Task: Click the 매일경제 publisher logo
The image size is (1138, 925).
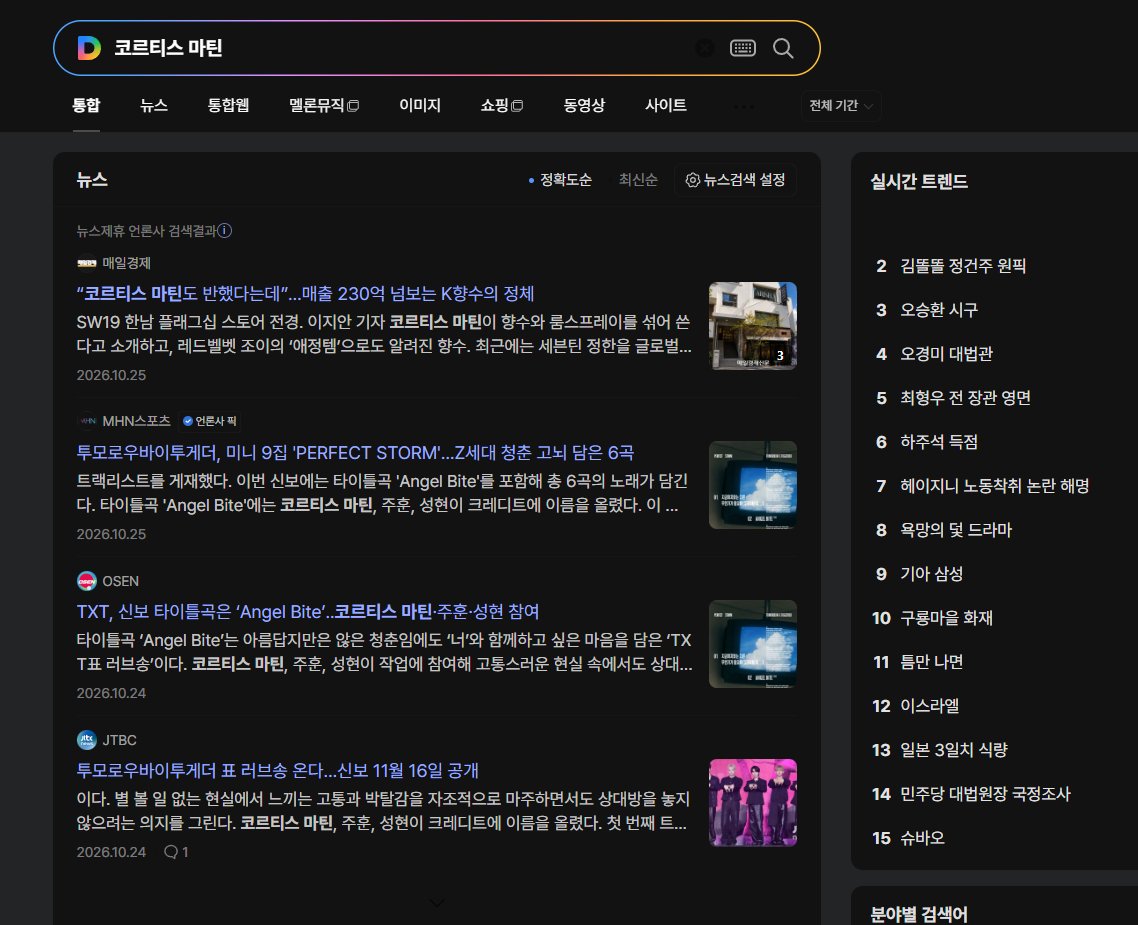Action: click(x=86, y=263)
